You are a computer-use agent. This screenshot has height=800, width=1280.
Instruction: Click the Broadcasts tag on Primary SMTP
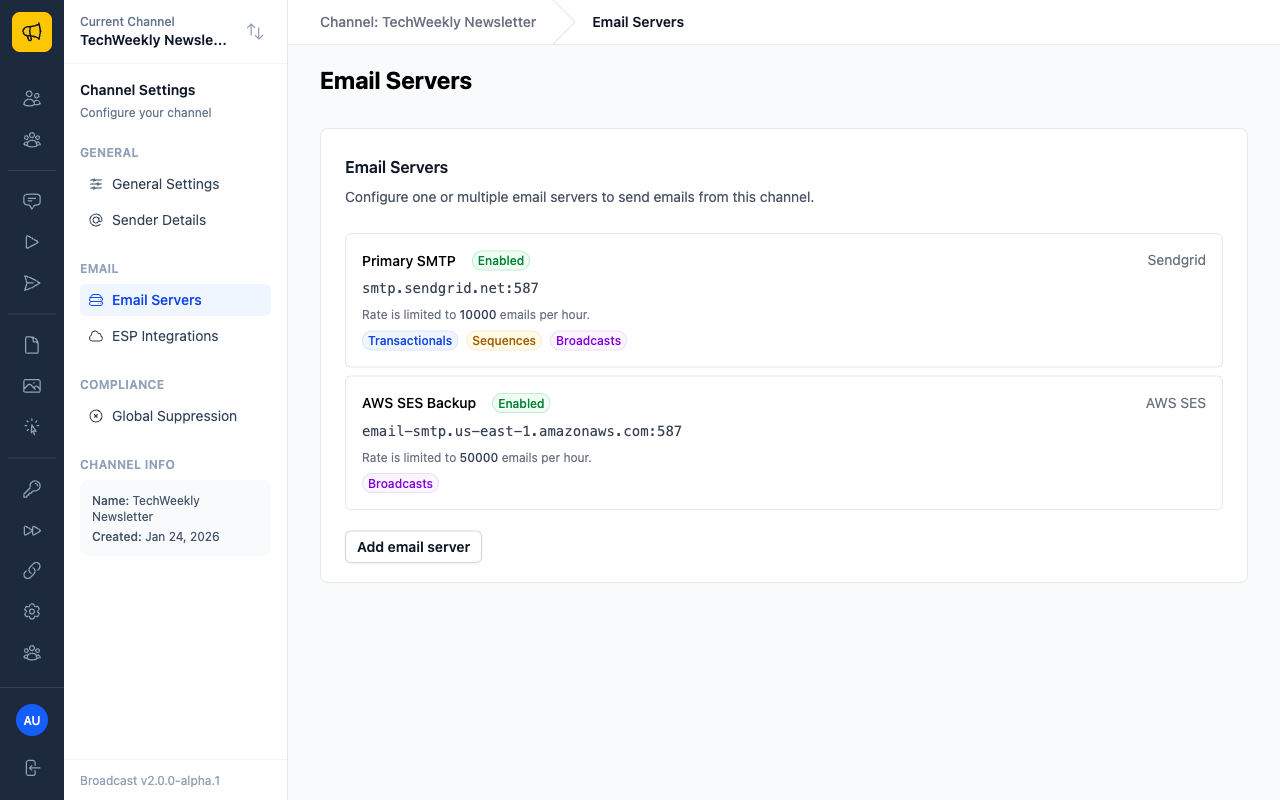click(x=588, y=341)
